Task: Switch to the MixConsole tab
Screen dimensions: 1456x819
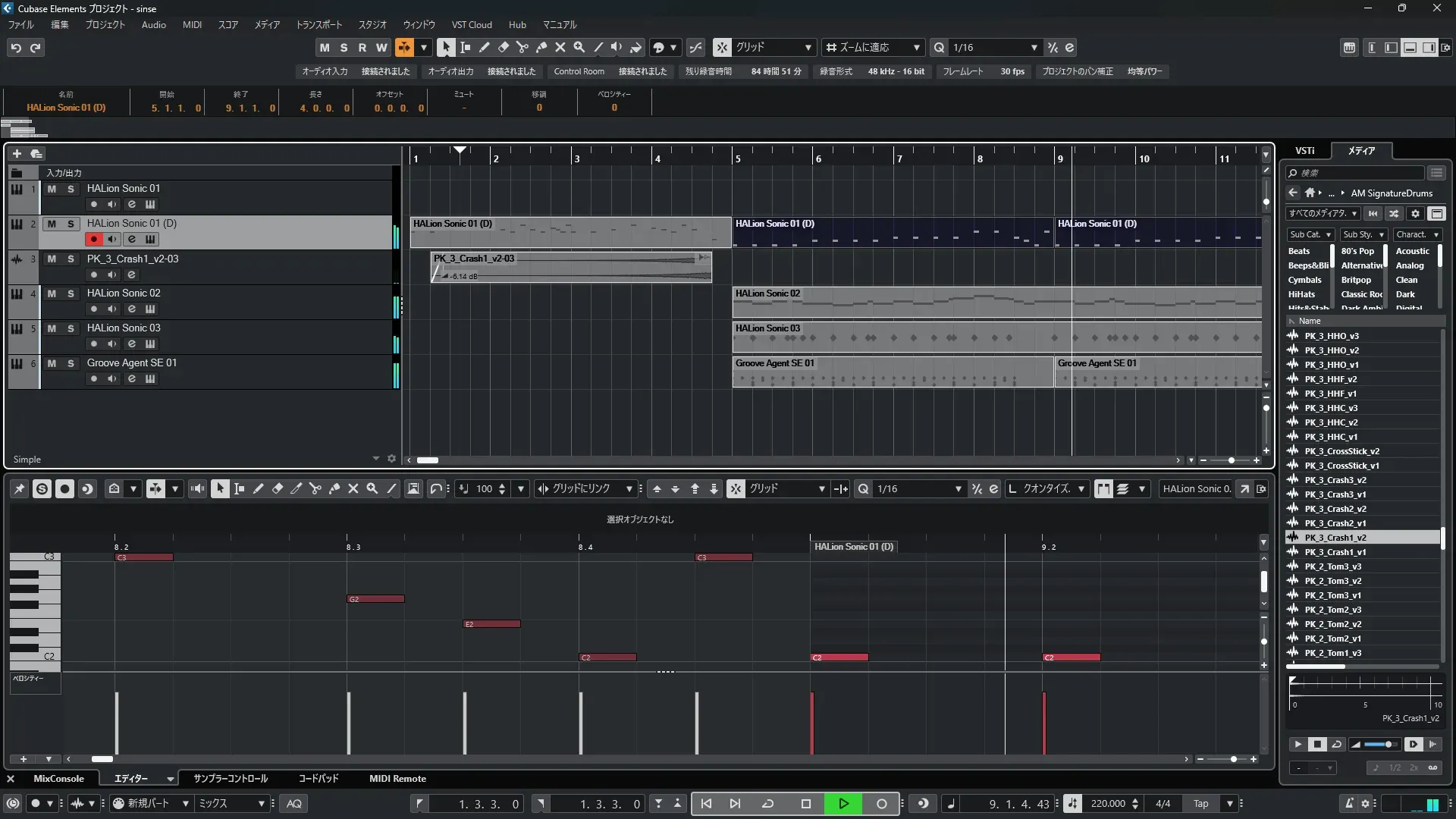Action: [x=58, y=779]
